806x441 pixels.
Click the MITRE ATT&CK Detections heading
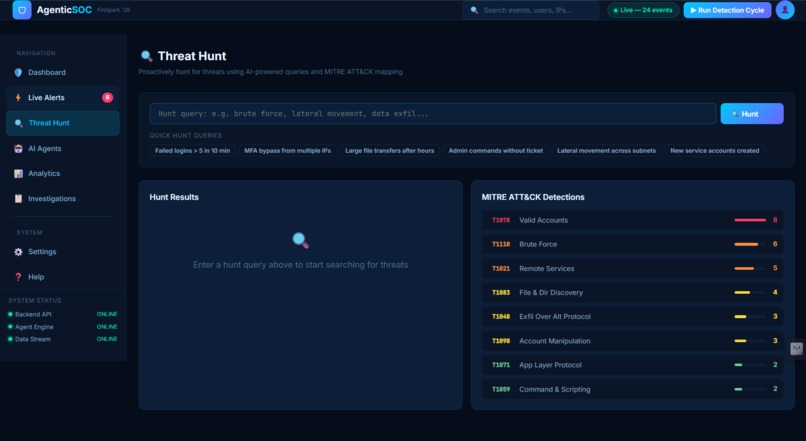(533, 197)
